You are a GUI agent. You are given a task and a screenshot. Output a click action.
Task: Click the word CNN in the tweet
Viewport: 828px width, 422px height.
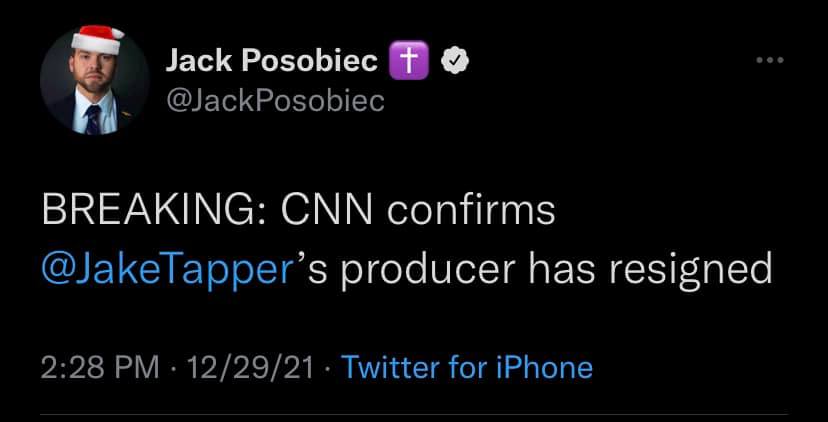[322, 212]
